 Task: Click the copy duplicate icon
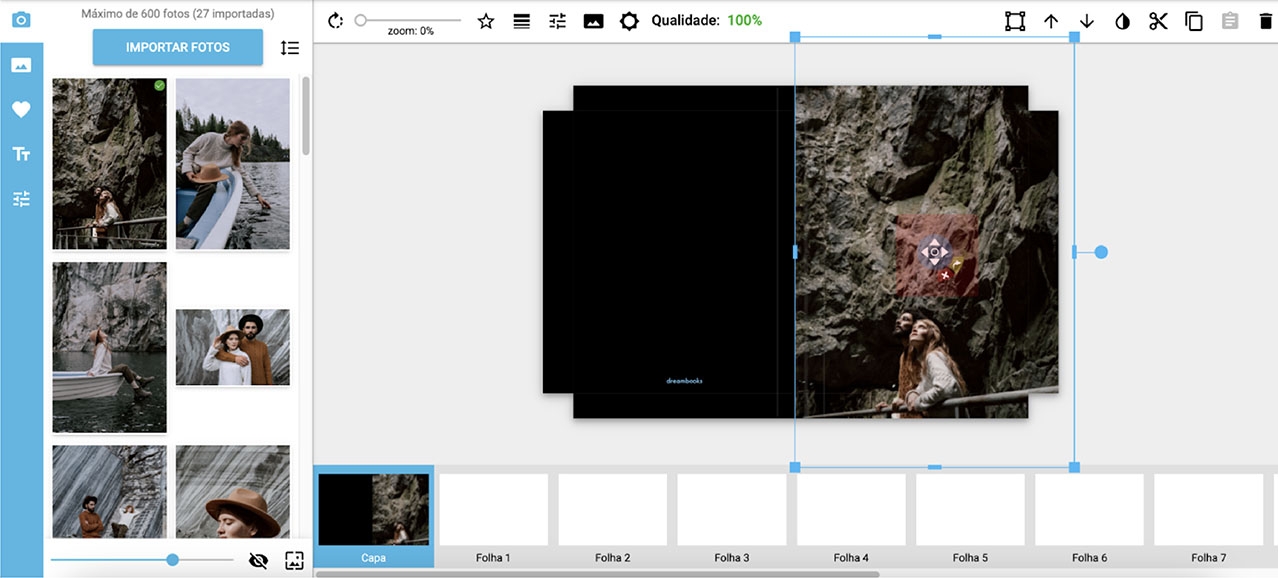[x=1194, y=21]
